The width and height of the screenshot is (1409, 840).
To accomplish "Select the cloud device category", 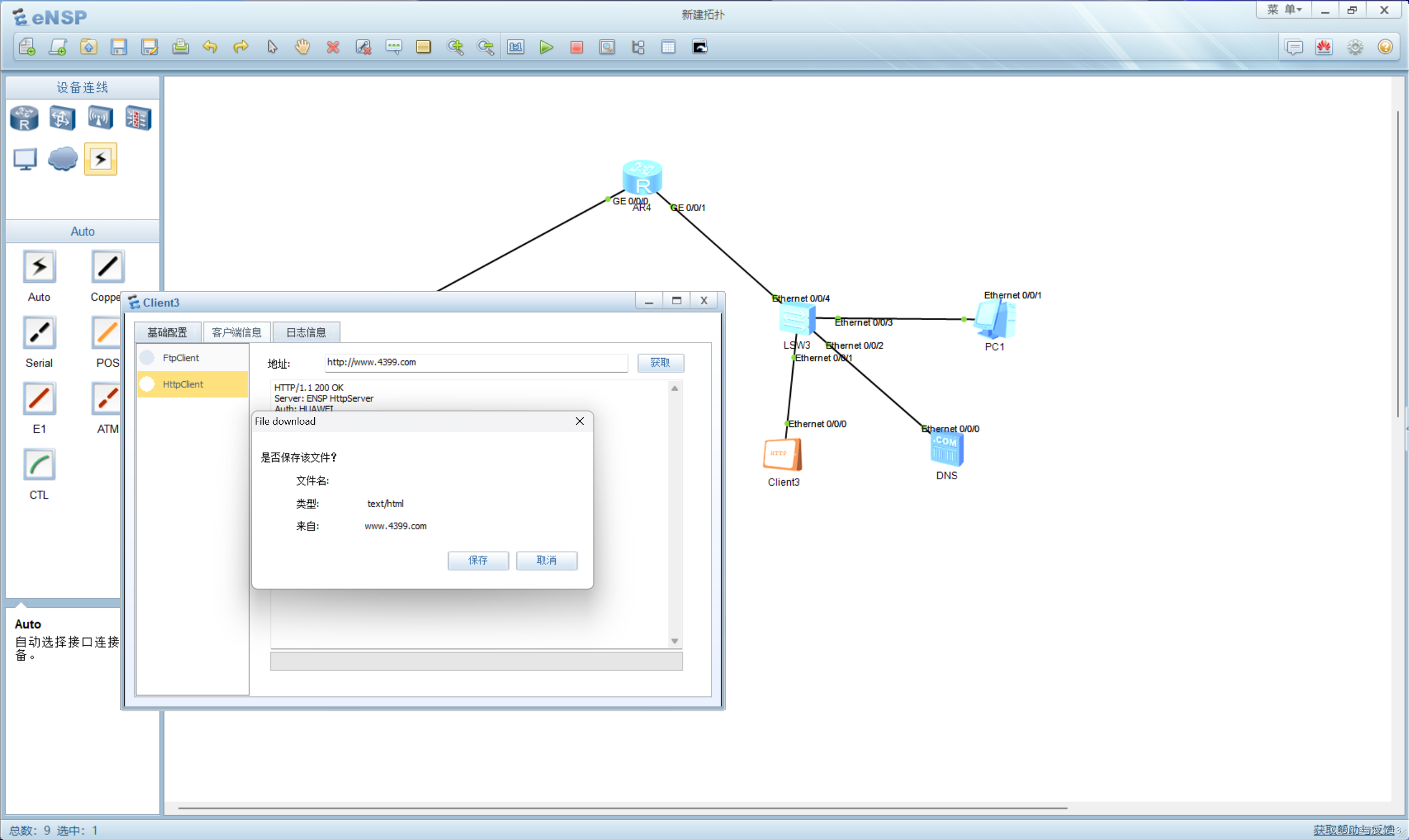I will 63,159.
